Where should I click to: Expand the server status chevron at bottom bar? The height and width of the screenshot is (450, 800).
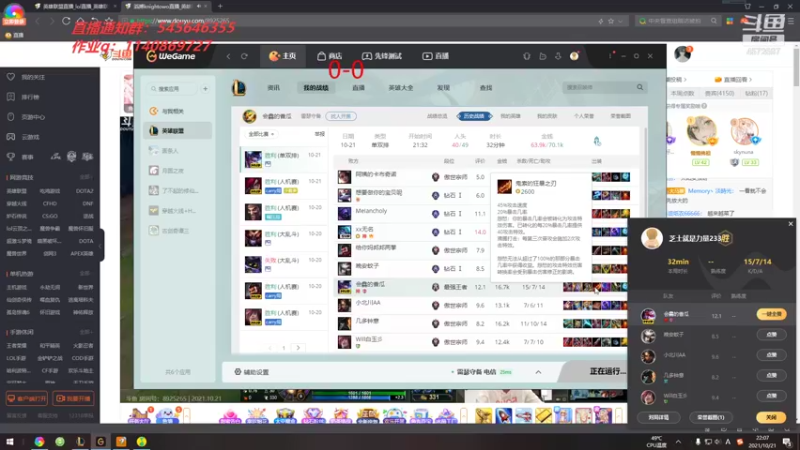tap(538, 372)
